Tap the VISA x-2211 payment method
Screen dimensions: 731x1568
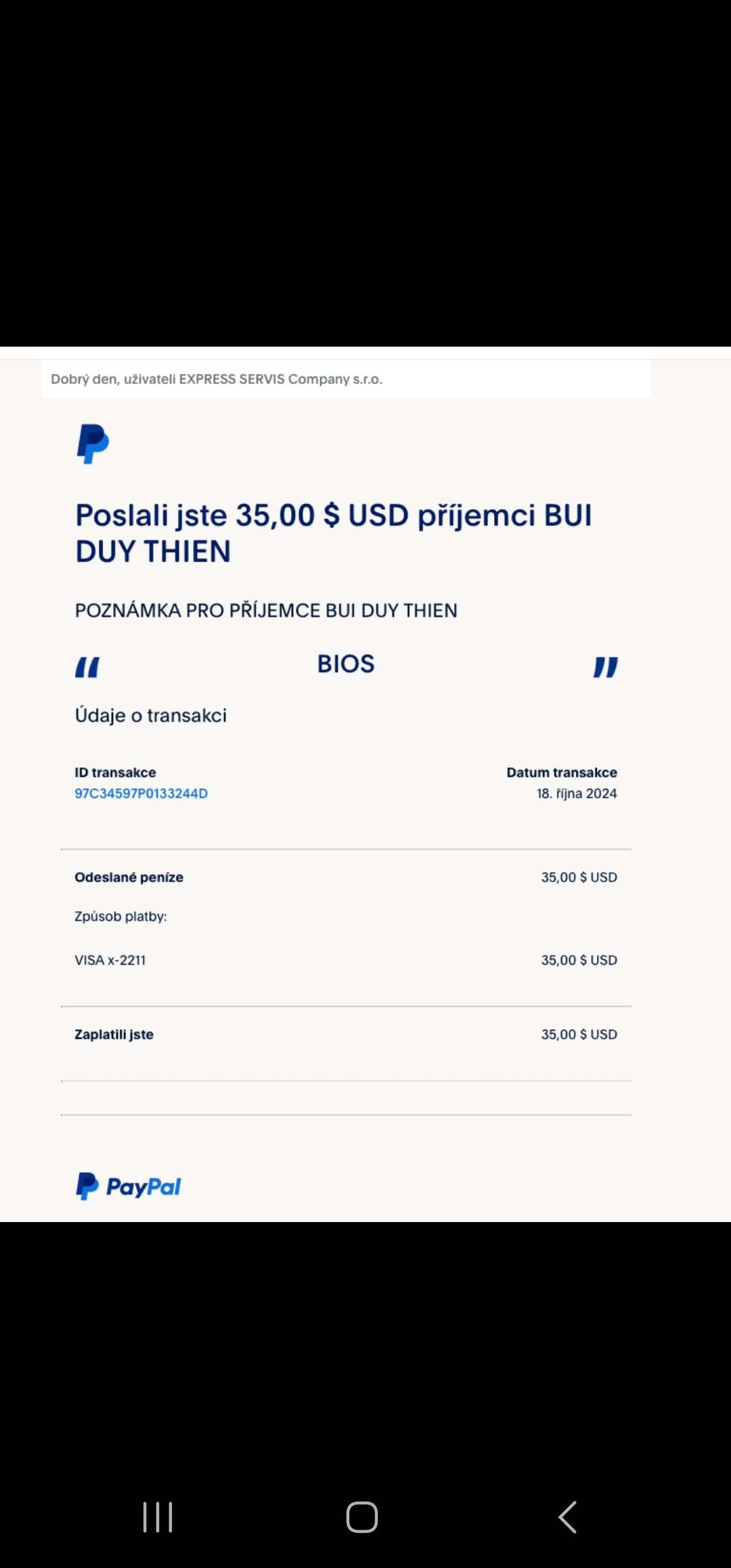point(110,960)
